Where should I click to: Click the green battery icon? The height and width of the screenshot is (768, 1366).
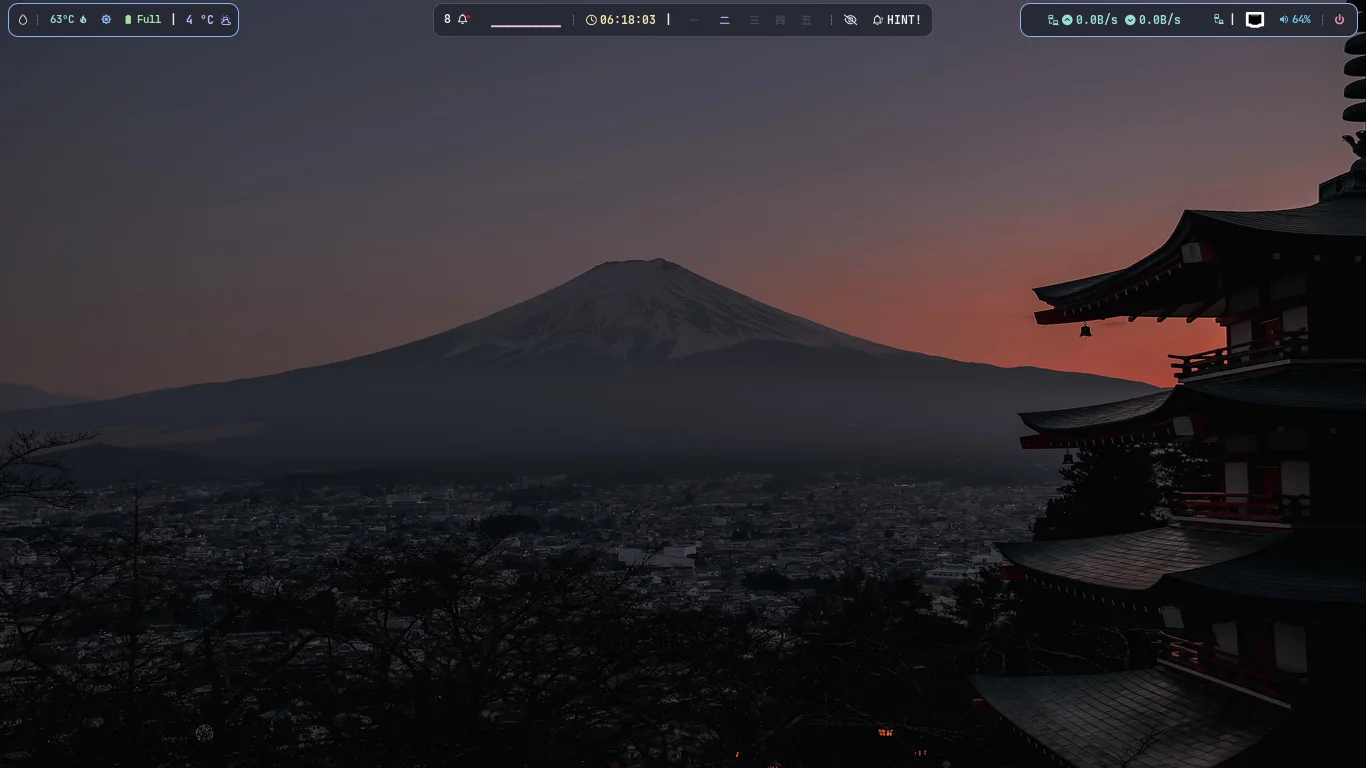coord(128,20)
